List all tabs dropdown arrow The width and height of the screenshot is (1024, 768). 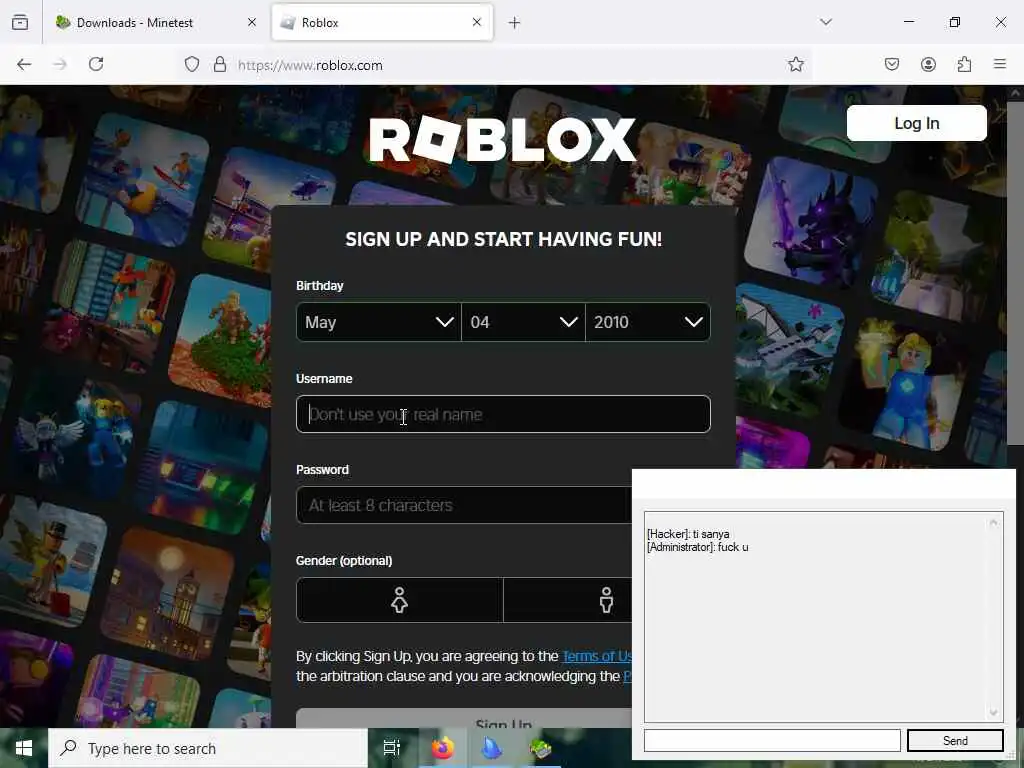(x=826, y=22)
